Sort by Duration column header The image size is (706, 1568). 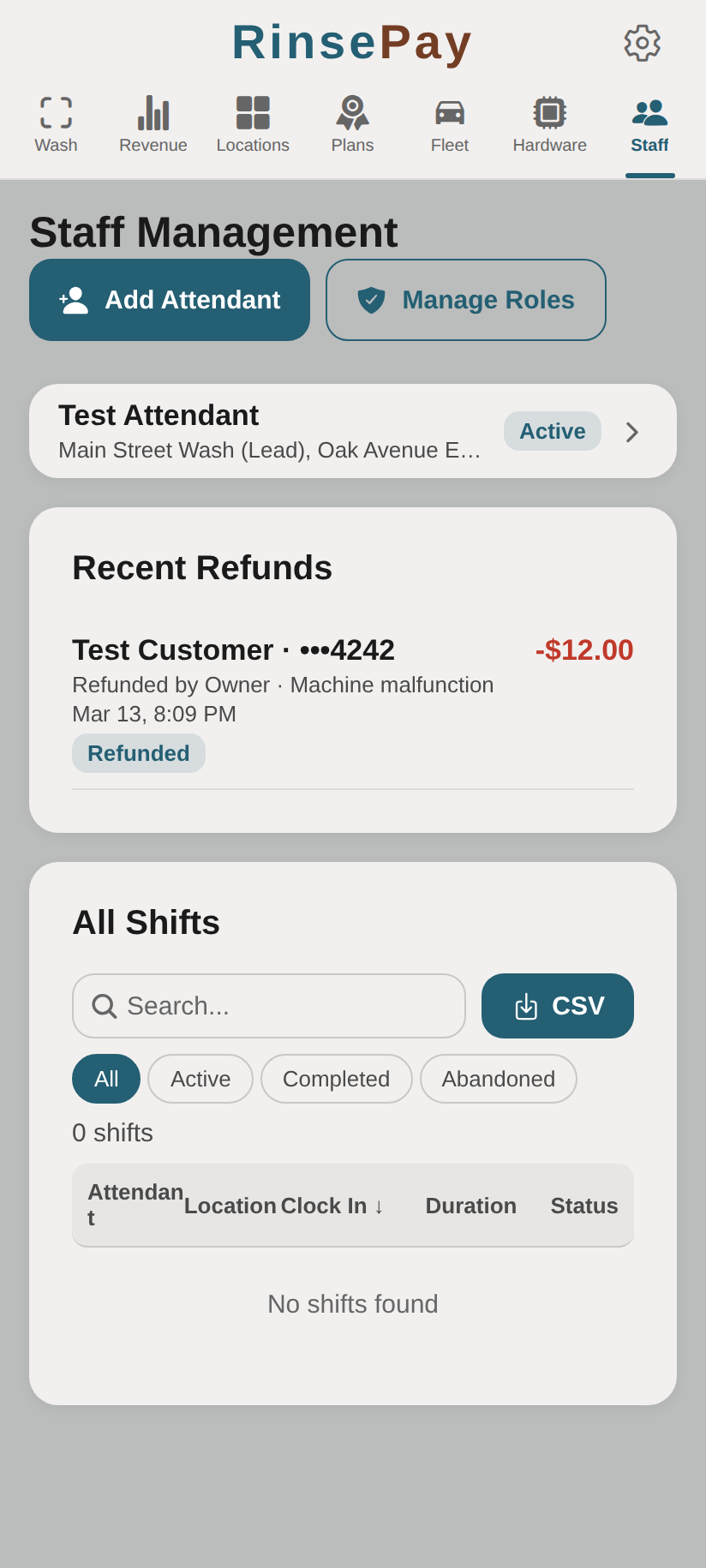(470, 1206)
